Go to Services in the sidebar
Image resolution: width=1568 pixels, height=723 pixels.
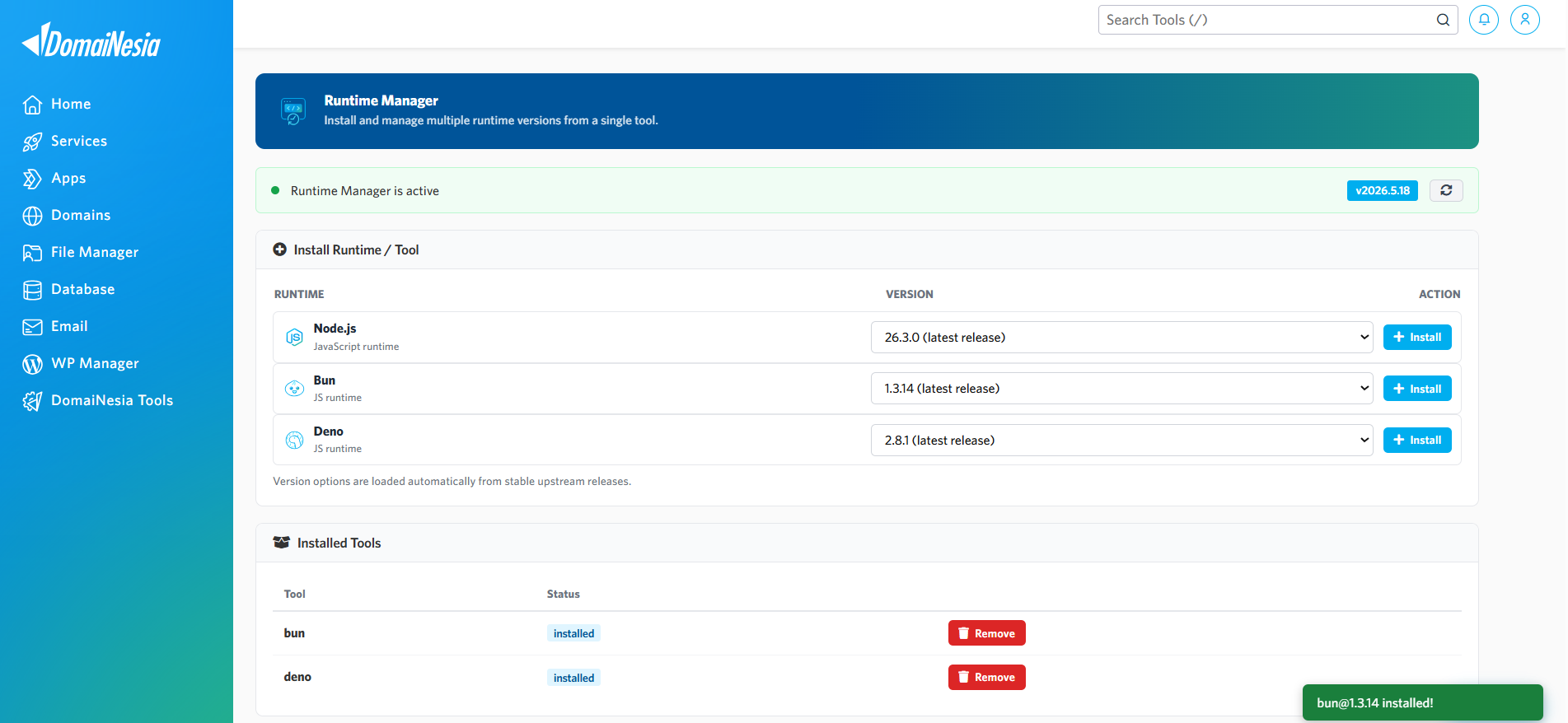point(79,142)
